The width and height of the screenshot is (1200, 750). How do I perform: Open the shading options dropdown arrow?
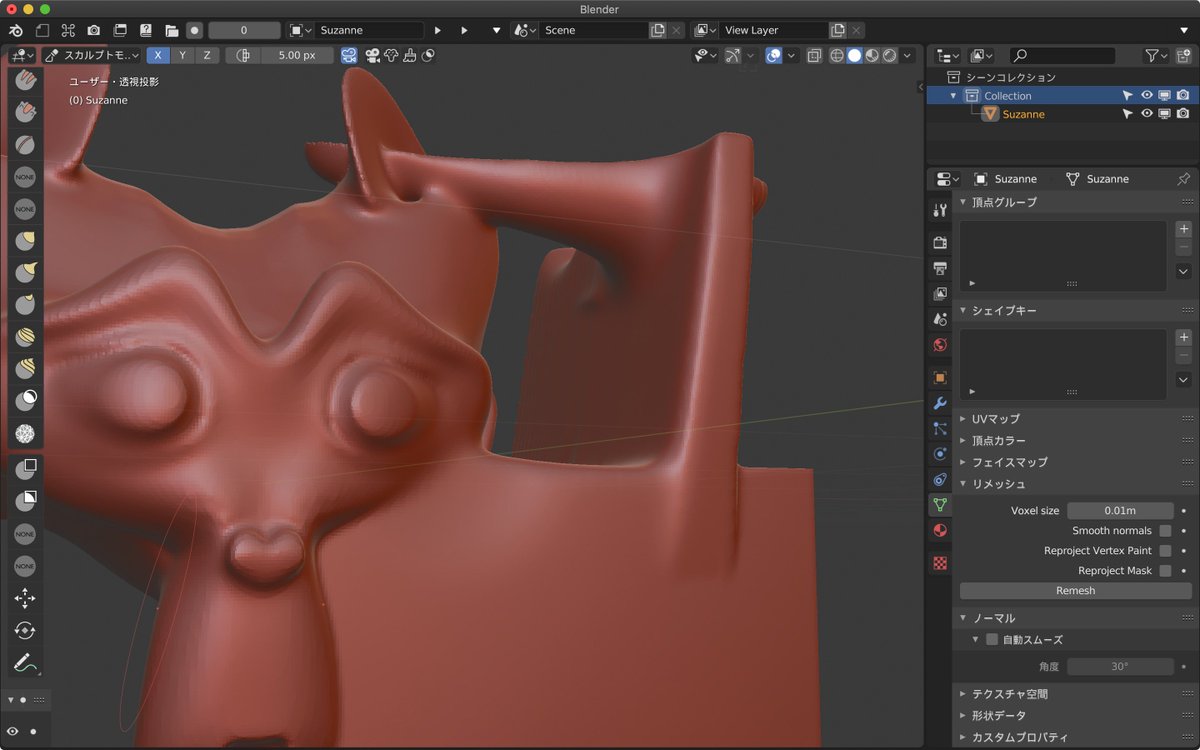[x=908, y=55]
